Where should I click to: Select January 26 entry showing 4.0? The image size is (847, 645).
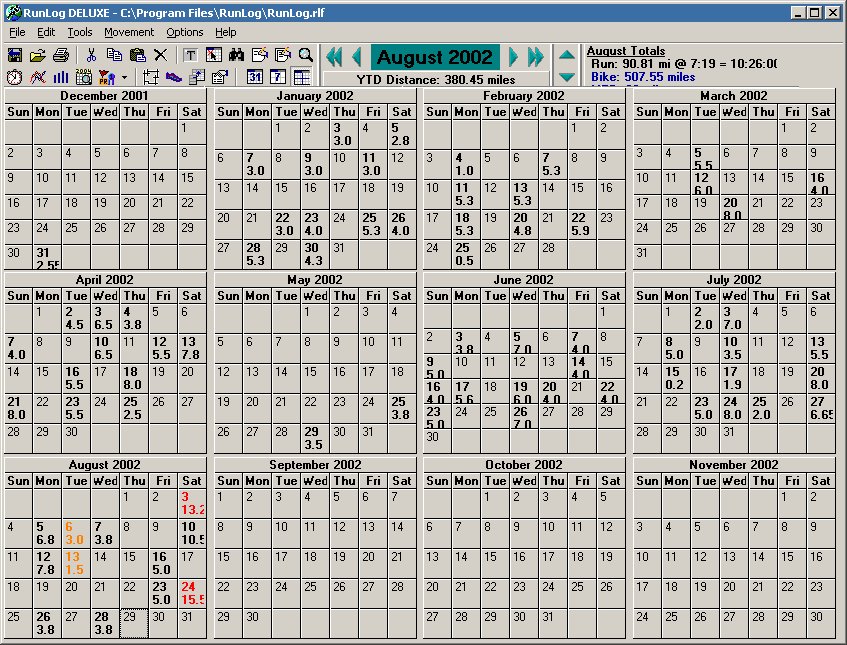click(401, 224)
